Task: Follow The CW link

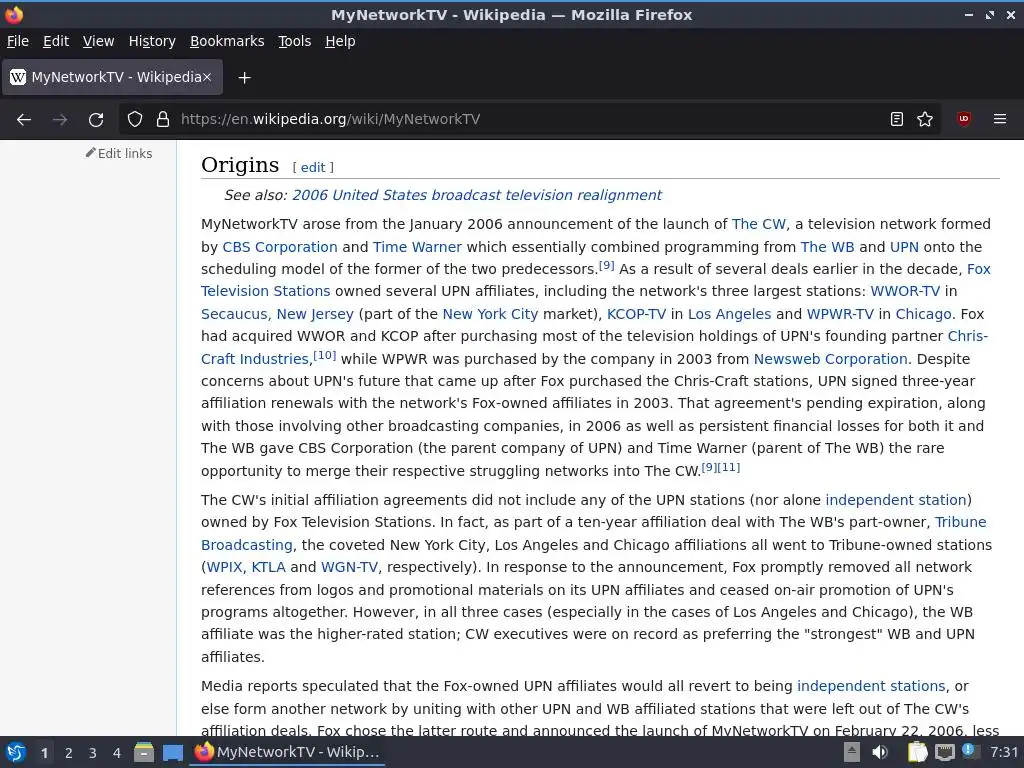Action: [x=759, y=224]
